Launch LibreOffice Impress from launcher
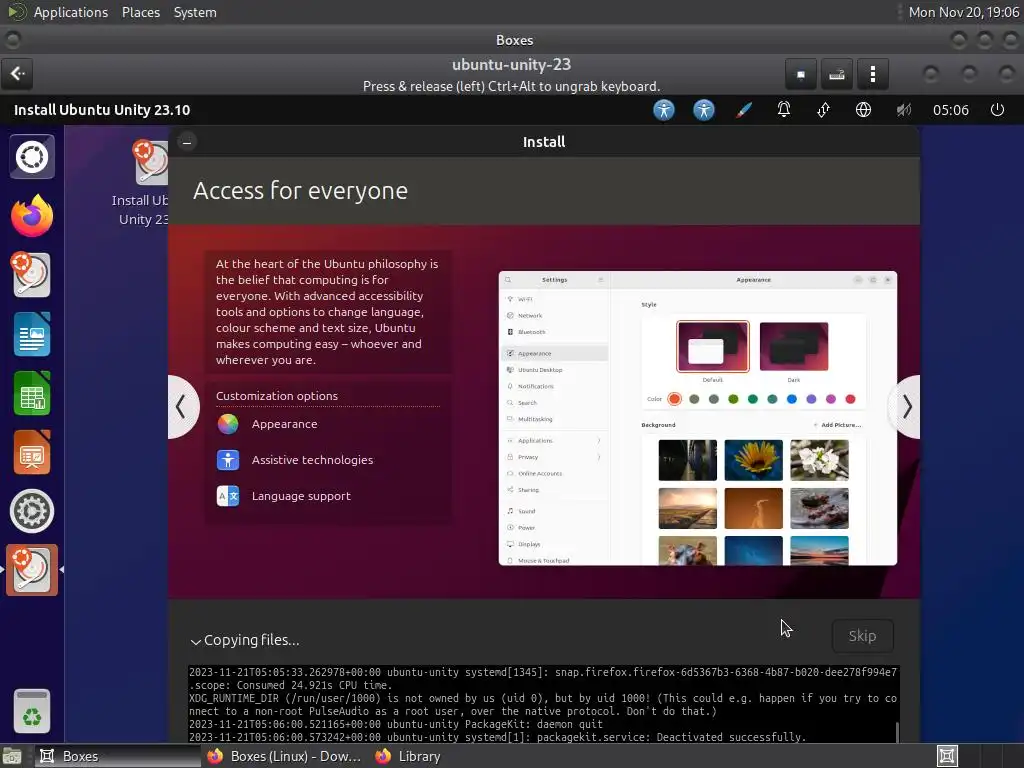 (x=32, y=452)
